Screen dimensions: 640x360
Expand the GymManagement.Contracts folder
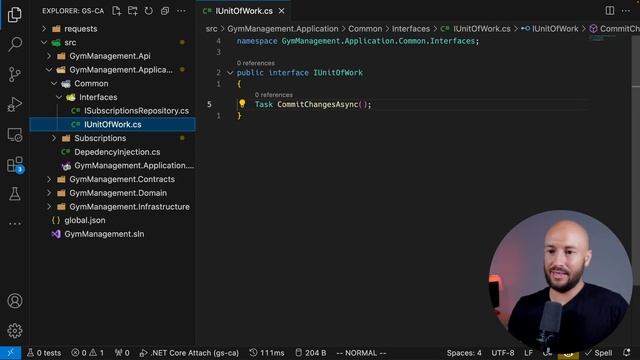click(x=49, y=180)
